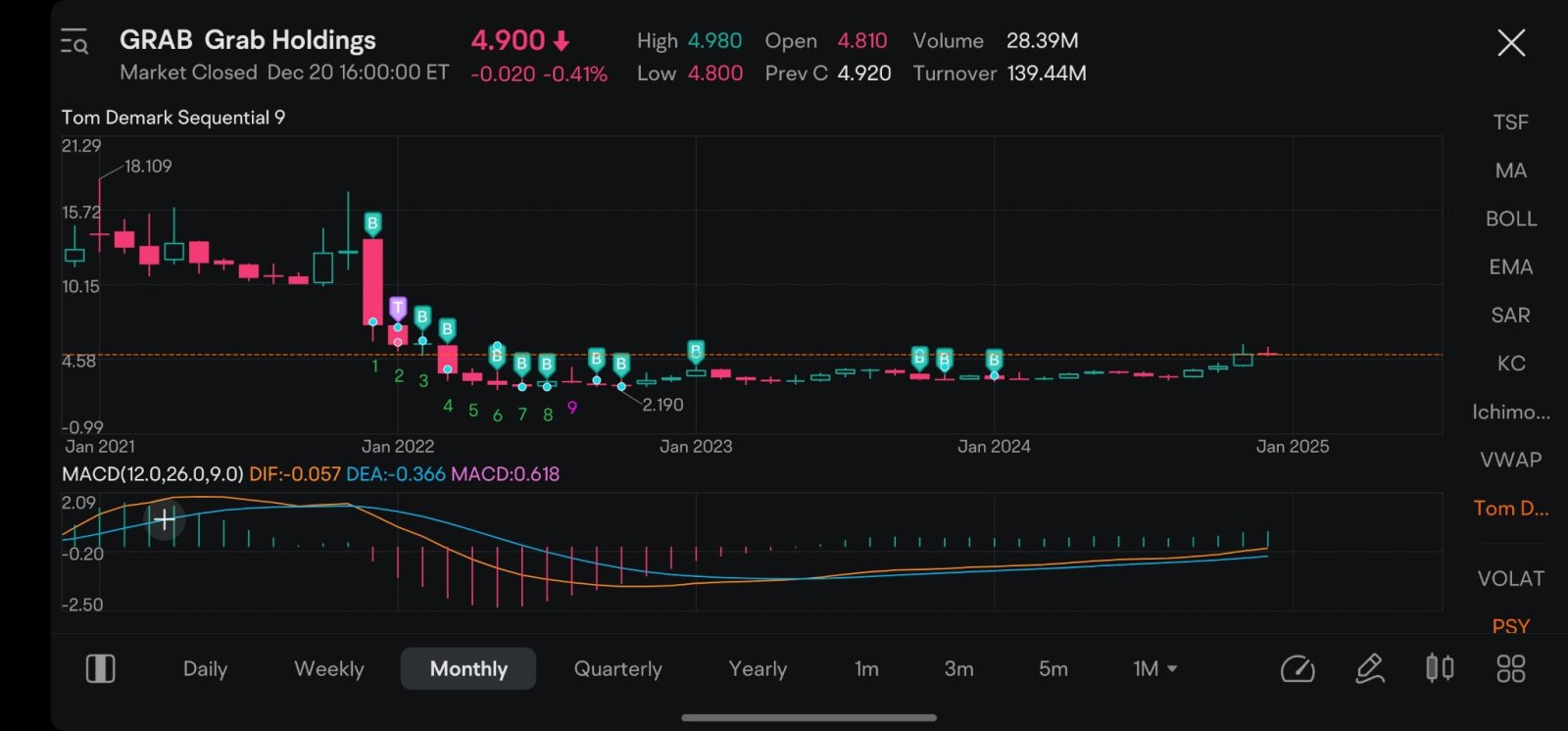1568x731 pixels.
Task: Select the Daily timeframe
Action: [205, 669]
